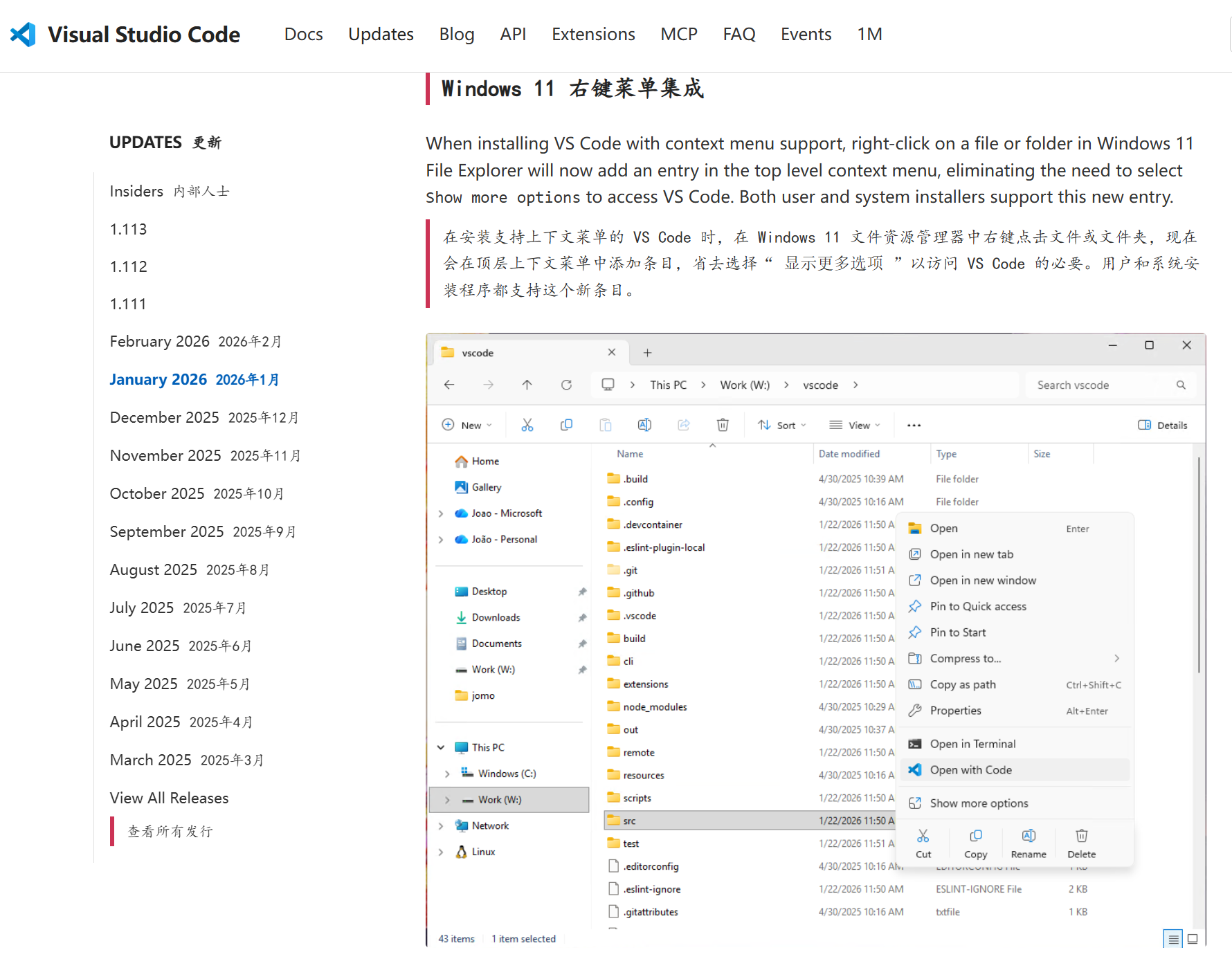Click the Home item in navigation pane
The height and width of the screenshot is (968, 1232).
477,462
